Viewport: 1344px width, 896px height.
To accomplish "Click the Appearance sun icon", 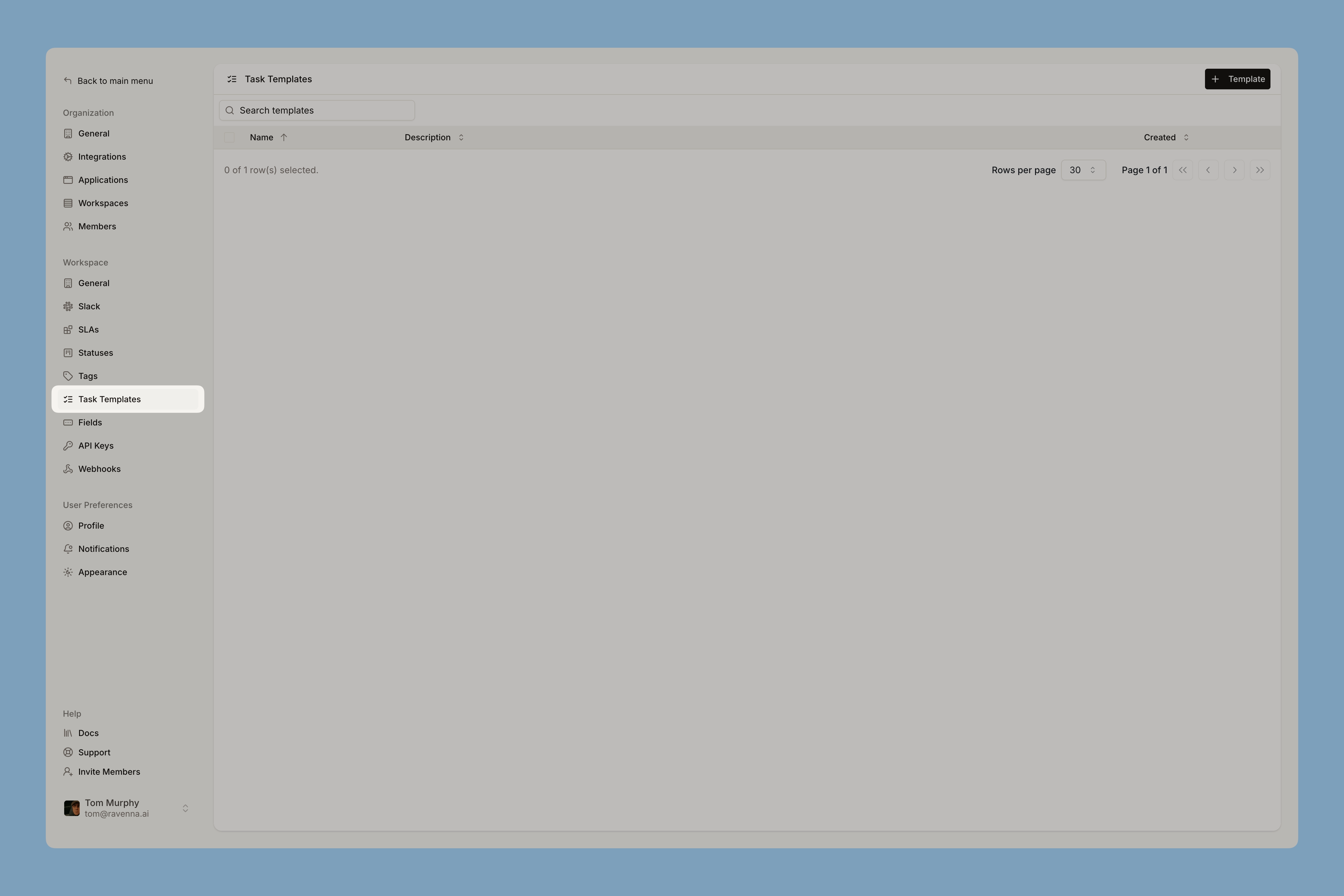I will pyautogui.click(x=68, y=572).
